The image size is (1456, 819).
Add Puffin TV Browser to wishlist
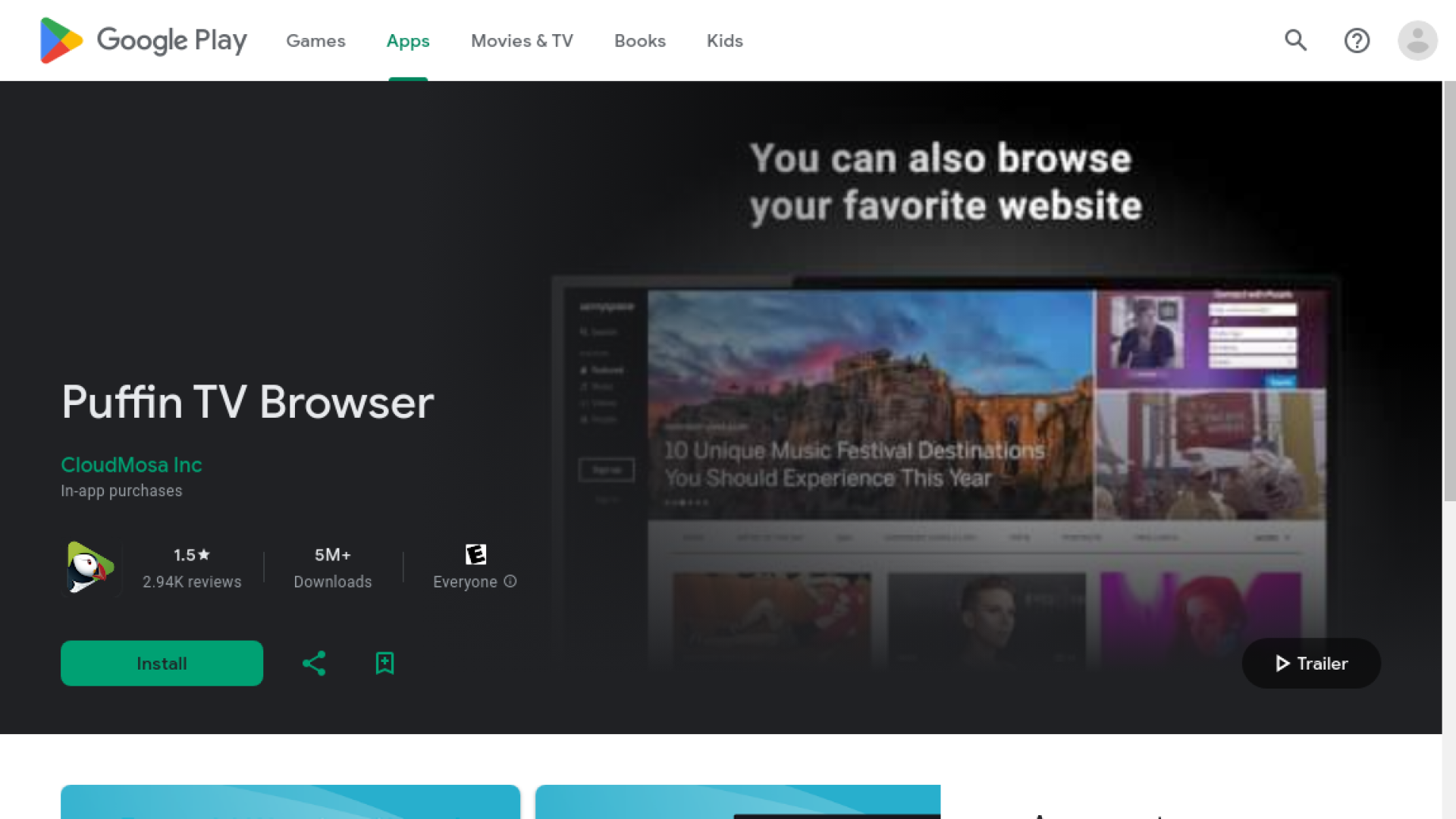tap(384, 663)
